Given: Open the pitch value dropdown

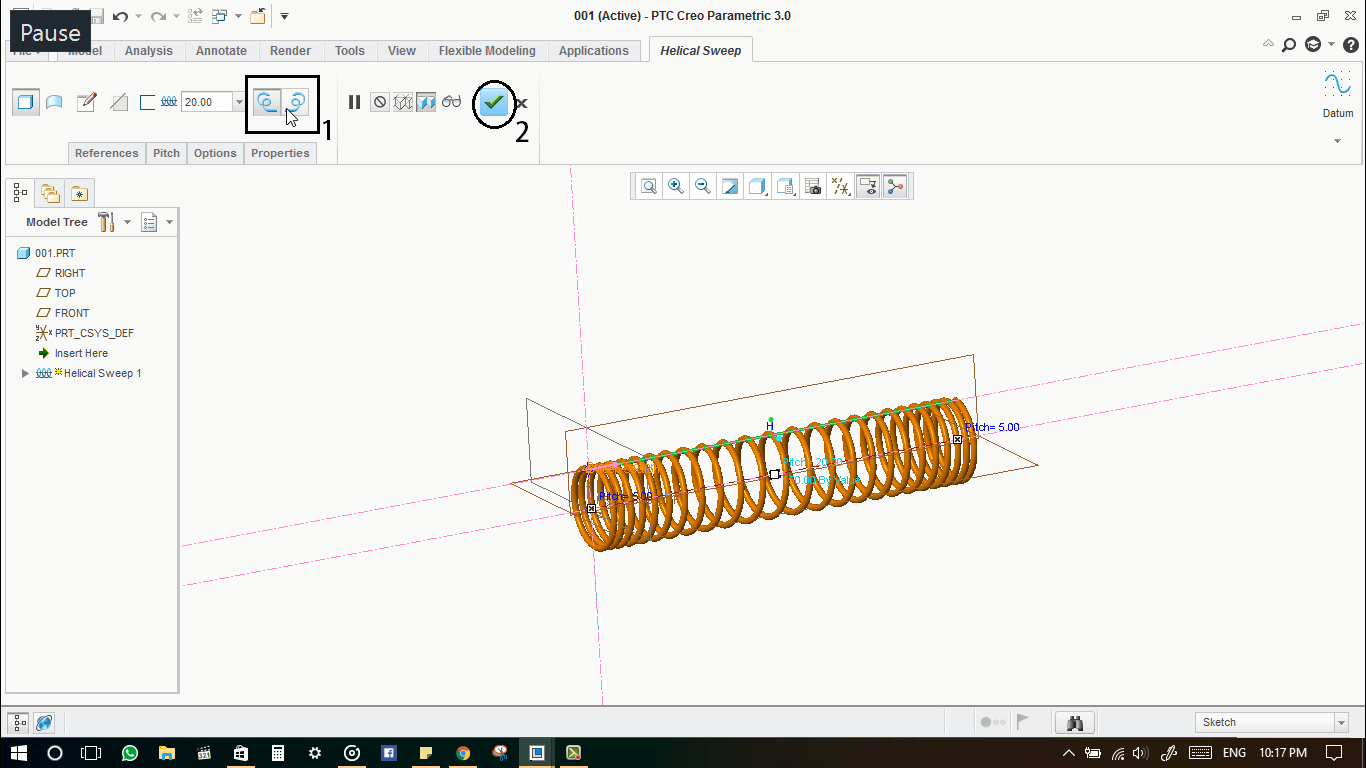Looking at the screenshot, I should [x=238, y=102].
